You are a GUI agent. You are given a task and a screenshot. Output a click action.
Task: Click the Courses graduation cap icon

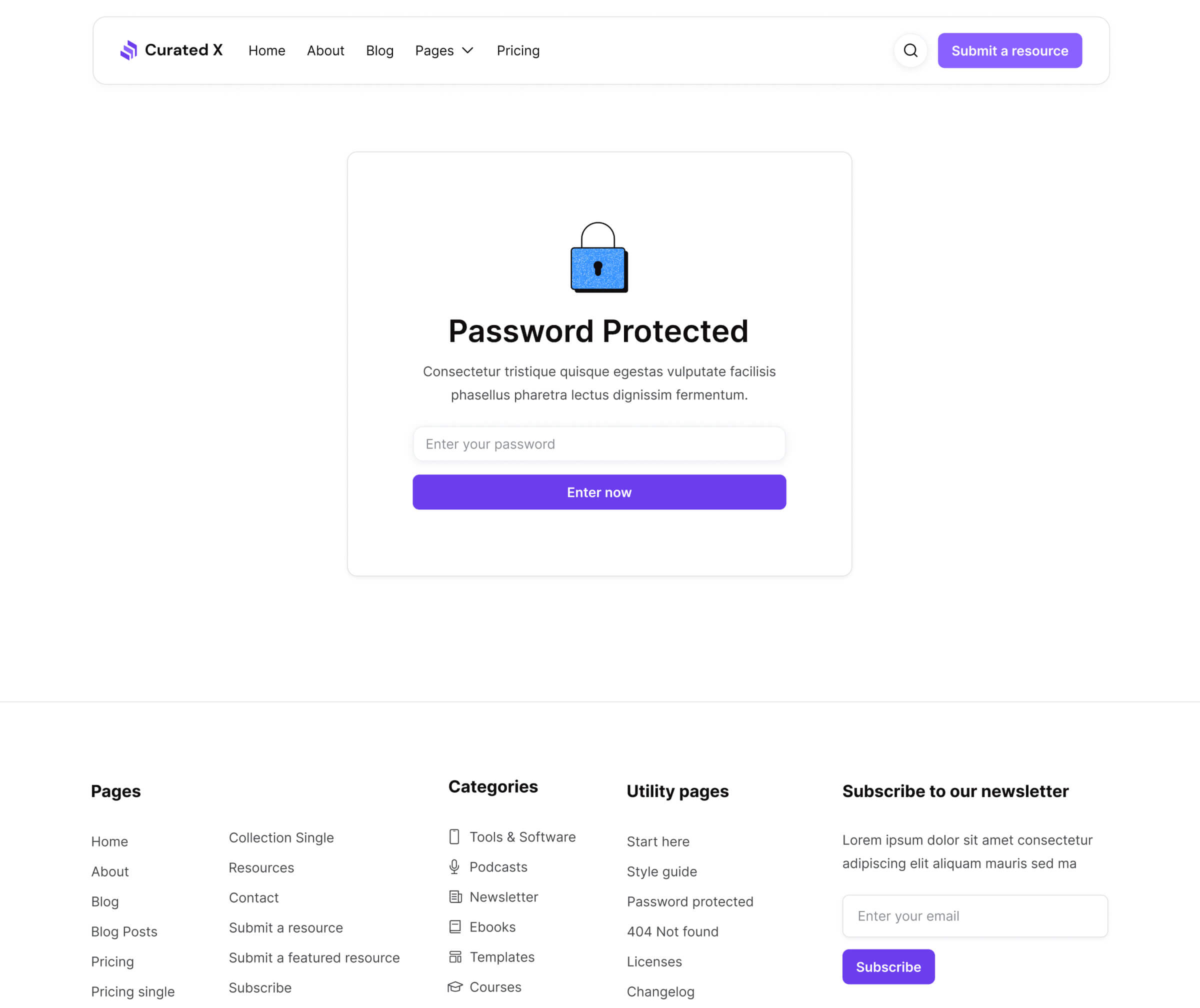(x=454, y=987)
